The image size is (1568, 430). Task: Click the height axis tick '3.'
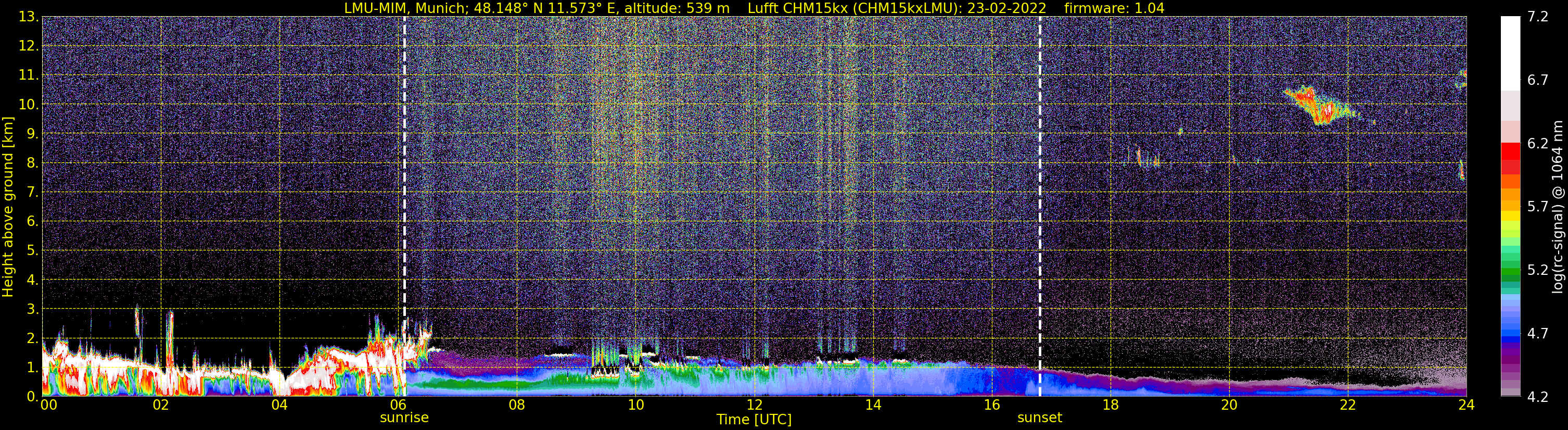point(32,309)
